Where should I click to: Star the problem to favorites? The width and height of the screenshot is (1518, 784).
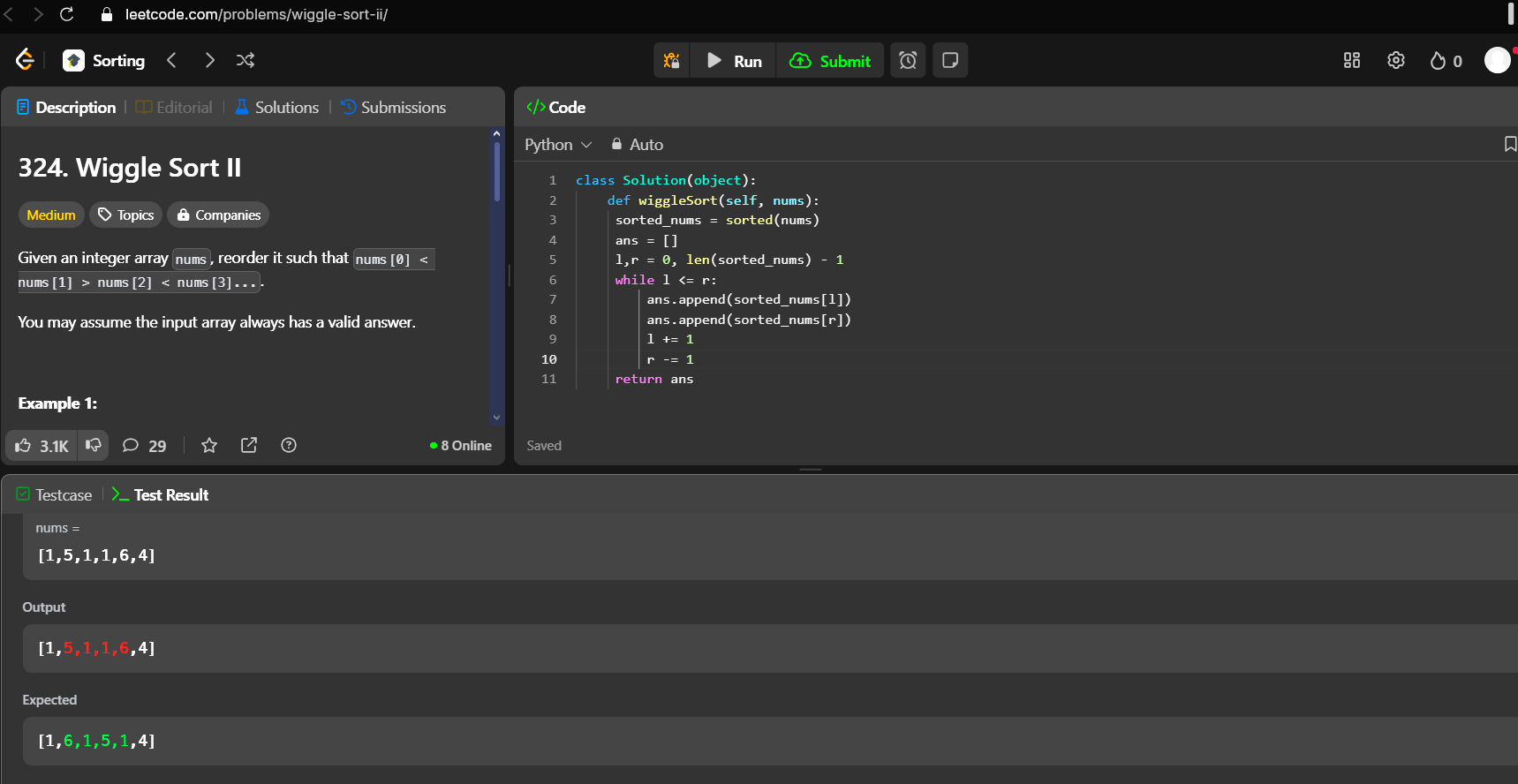click(x=209, y=446)
